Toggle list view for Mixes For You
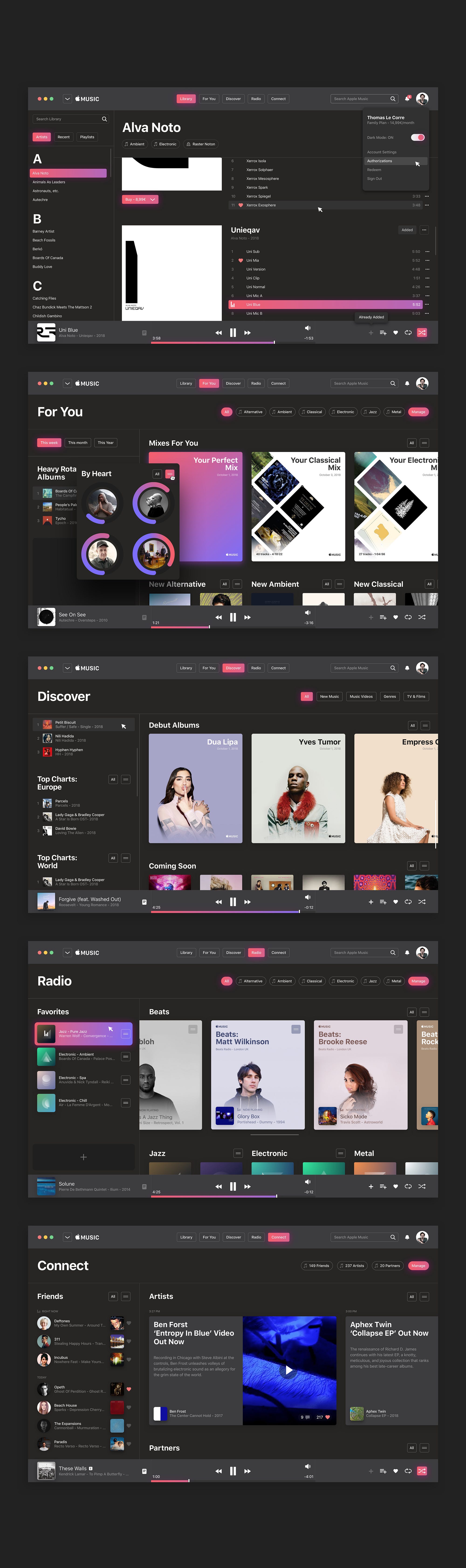This screenshot has width=466, height=1568. tap(425, 443)
